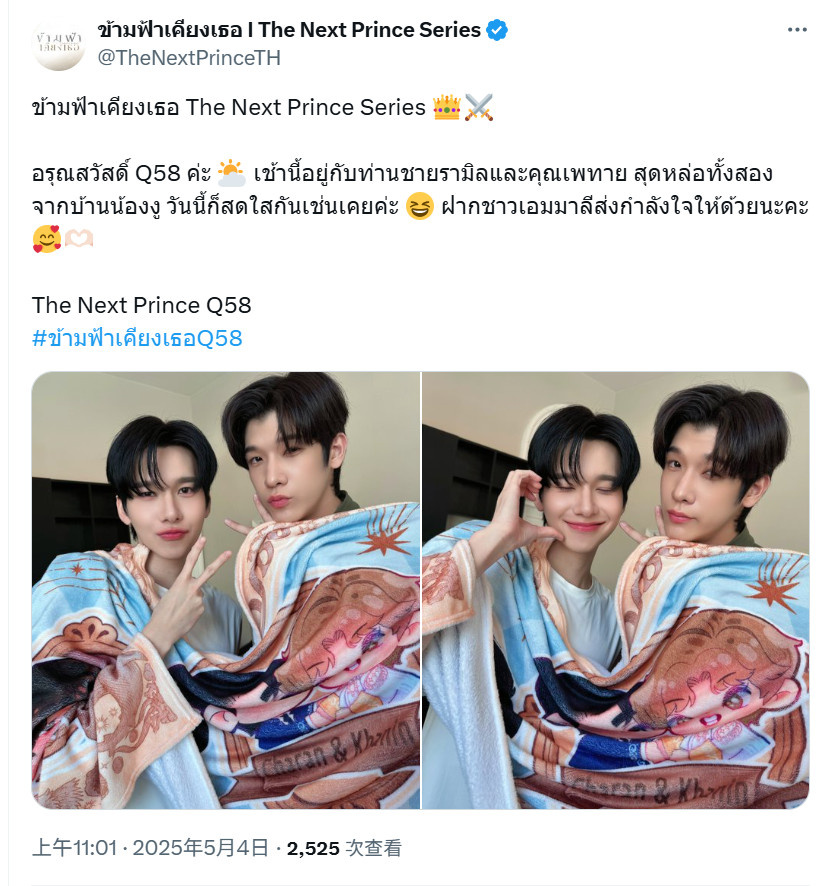Click the blue verified badge icon
Viewport: 832px width, 886px height.
[x=497, y=30]
